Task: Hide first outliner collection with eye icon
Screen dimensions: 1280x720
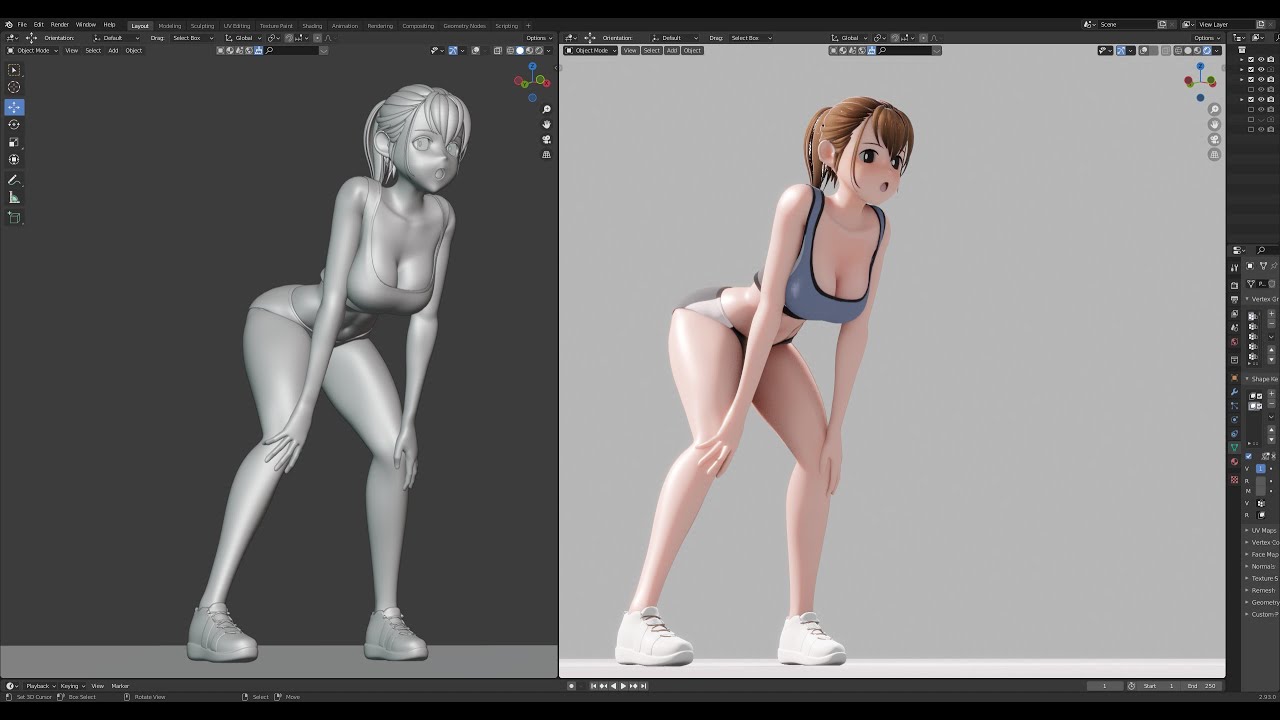Action: 1261,59
